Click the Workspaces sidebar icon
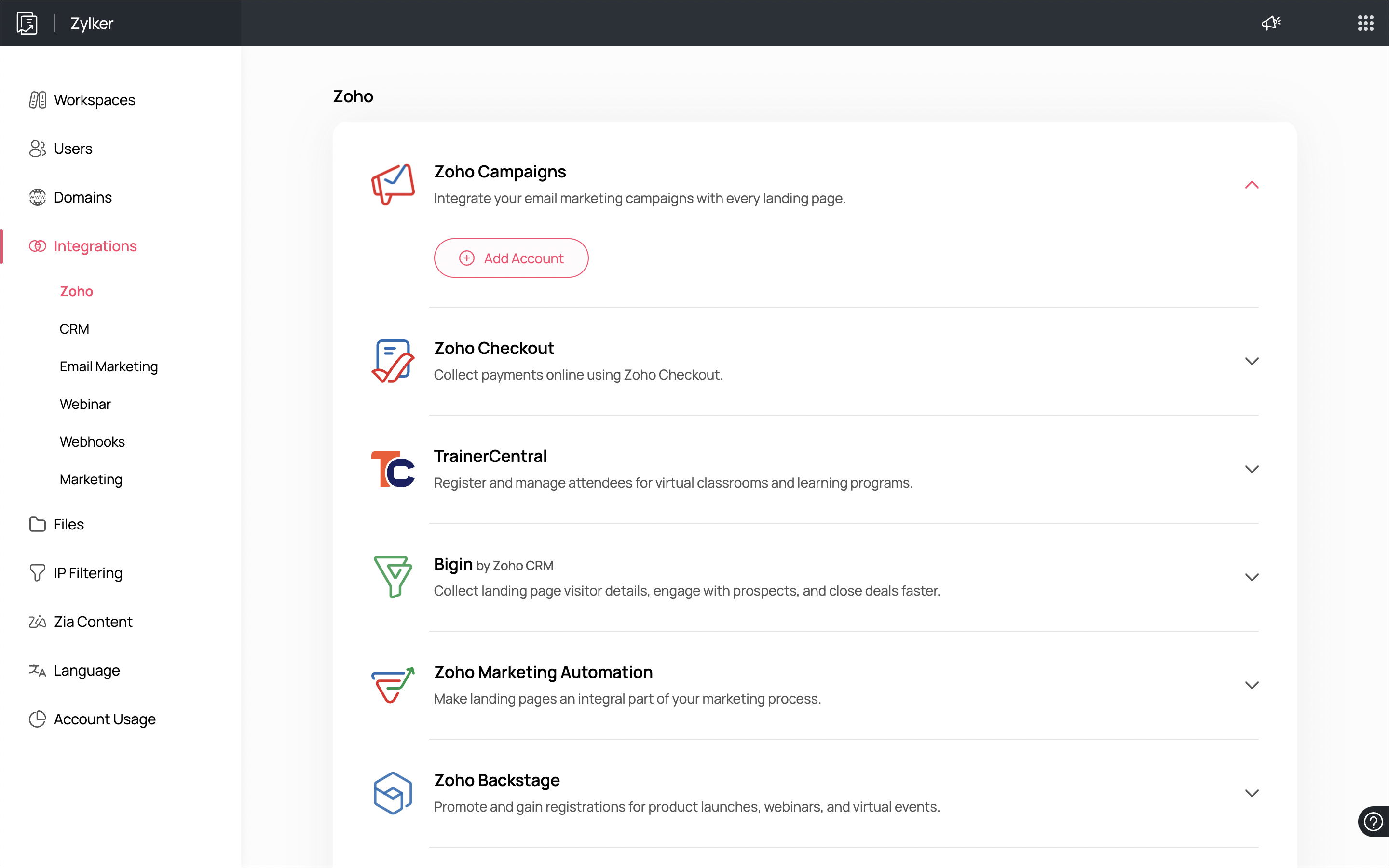Viewport: 1389px width, 868px height. point(37,100)
